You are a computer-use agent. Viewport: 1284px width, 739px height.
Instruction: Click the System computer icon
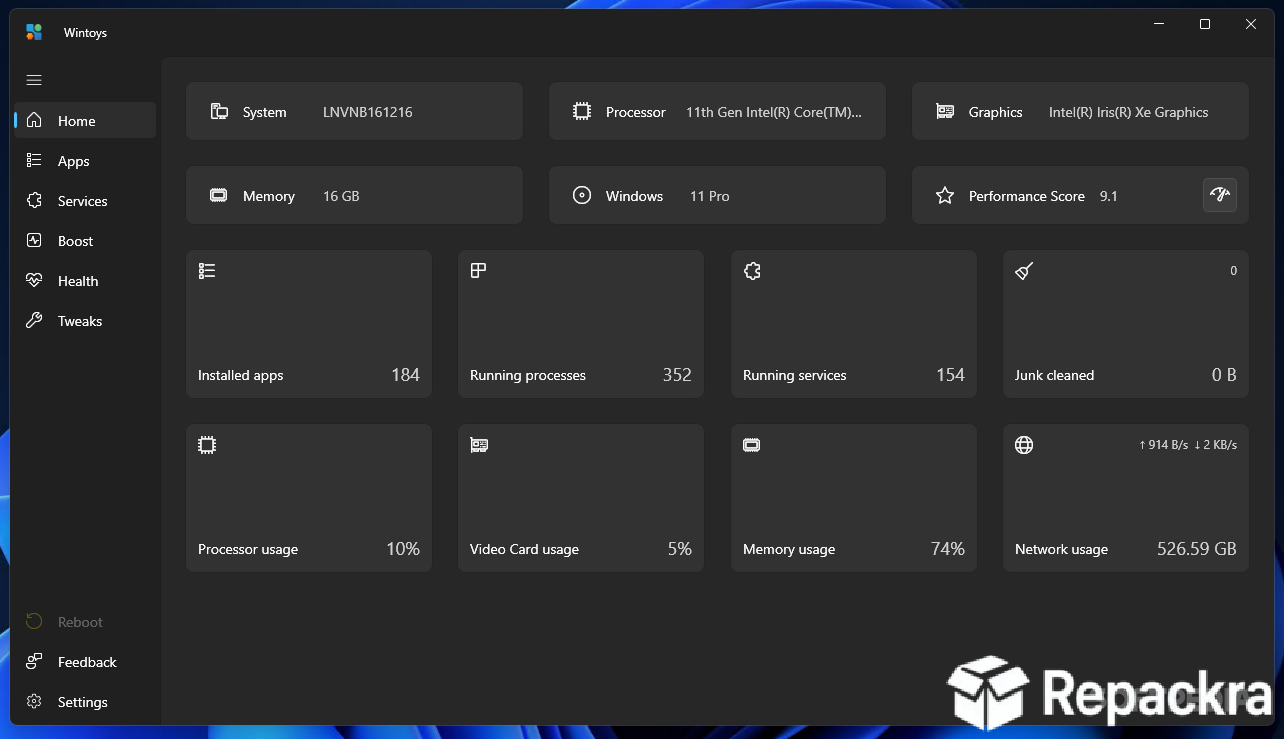(219, 111)
